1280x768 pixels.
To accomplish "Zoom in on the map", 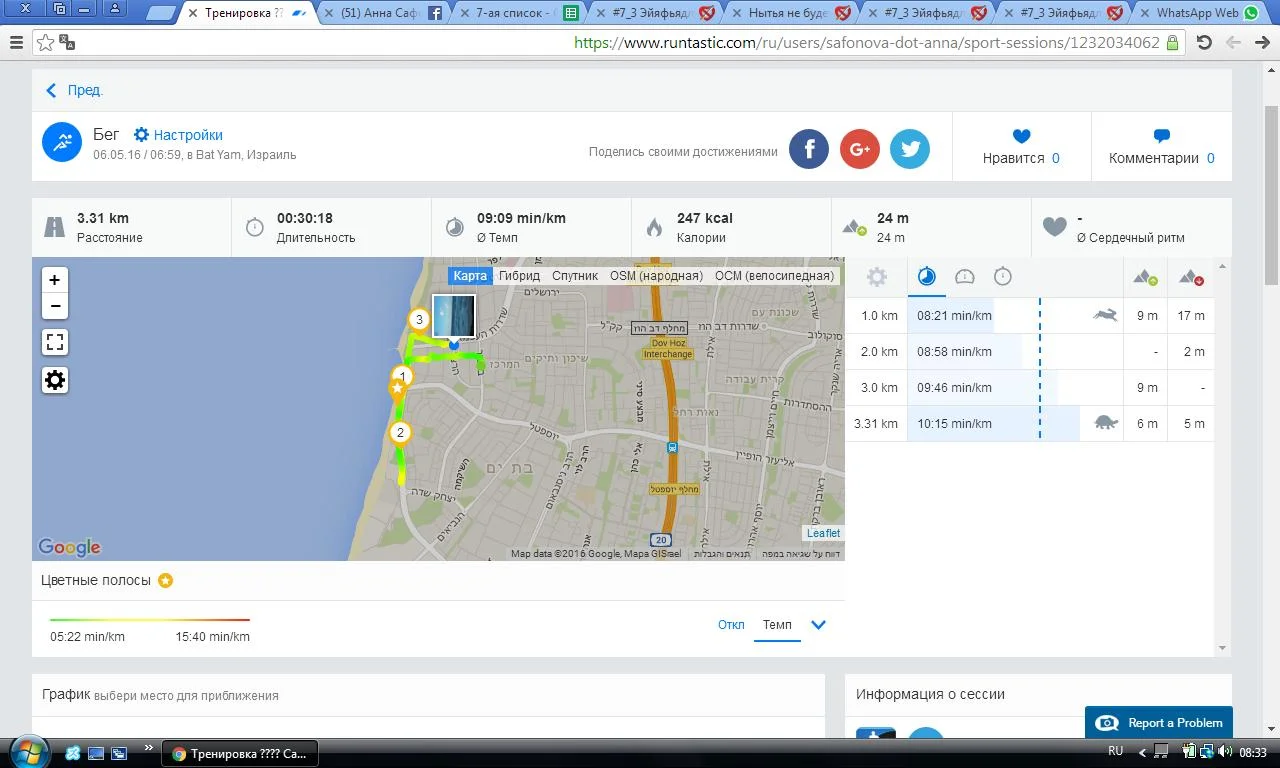I will click(x=55, y=280).
